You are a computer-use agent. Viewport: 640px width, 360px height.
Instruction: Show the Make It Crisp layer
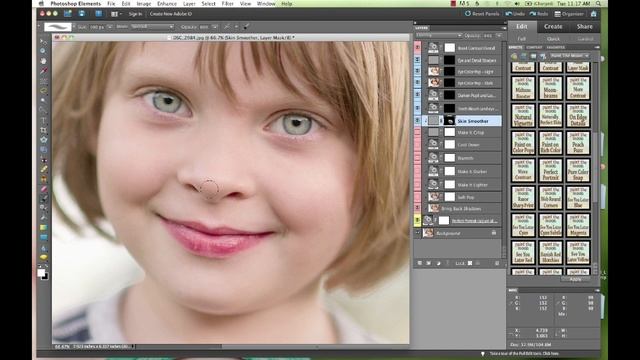(x=418, y=132)
